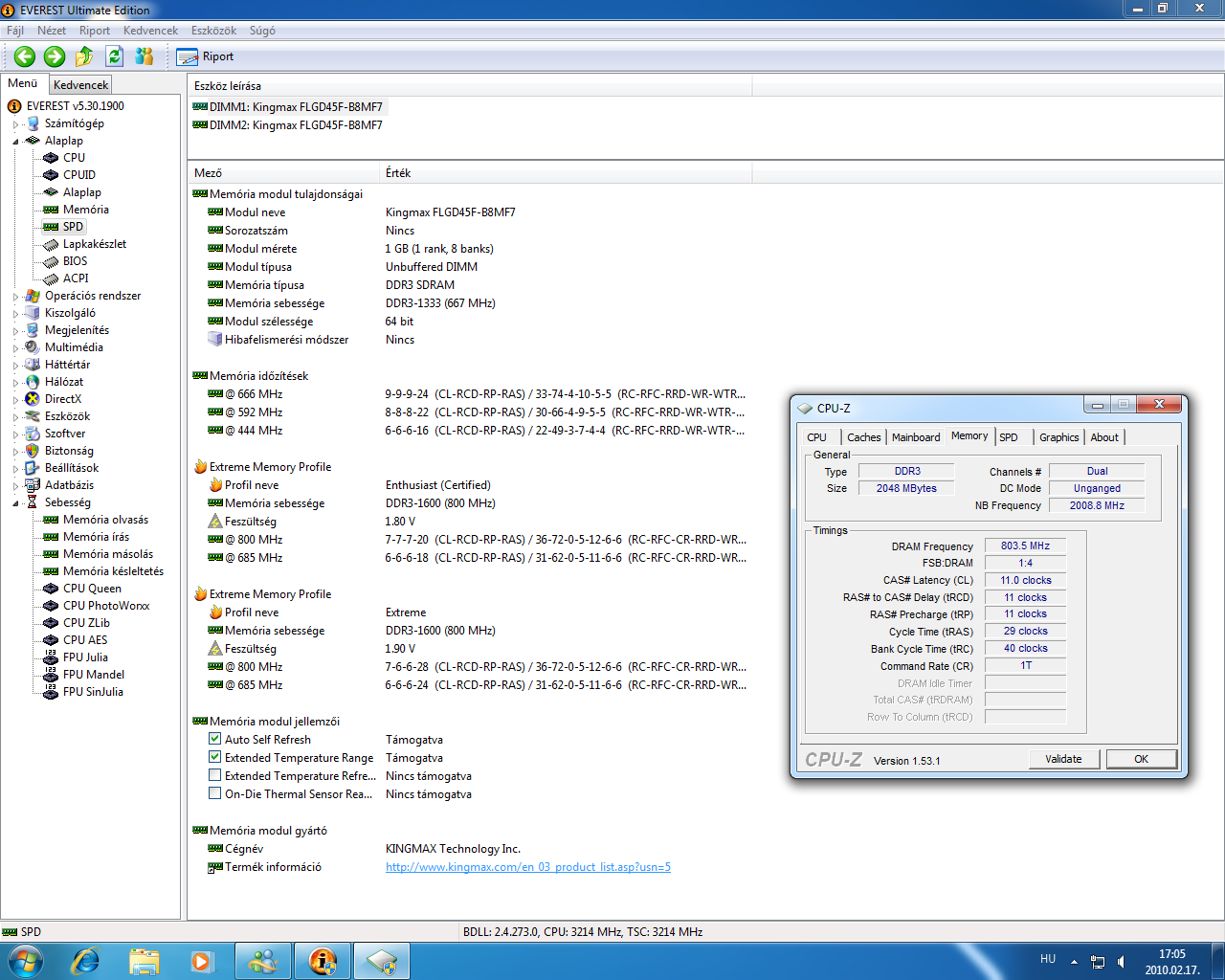Screen dimensions: 1225x980
Task: Switch to CPU-Z About tab
Action: (1104, 437)
